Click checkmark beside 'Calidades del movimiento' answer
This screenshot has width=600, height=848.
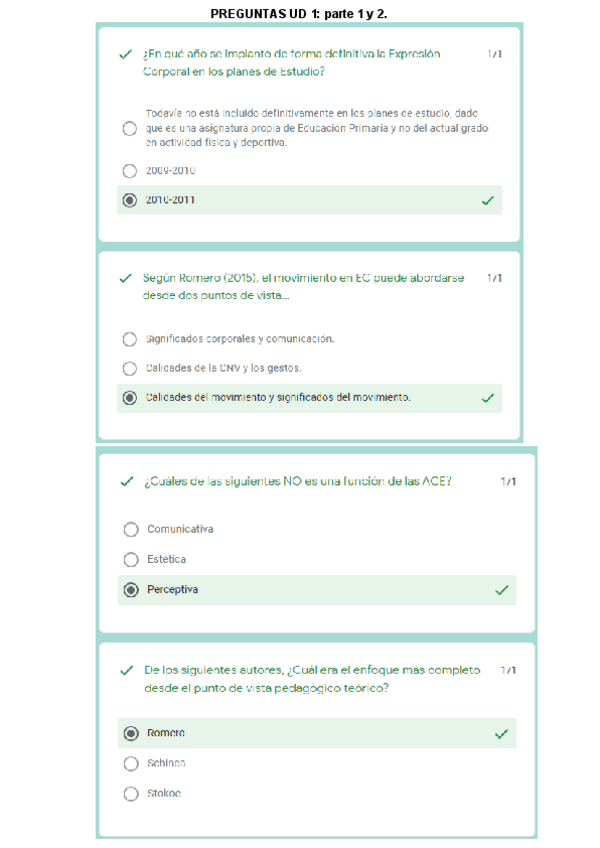[488, 398]
